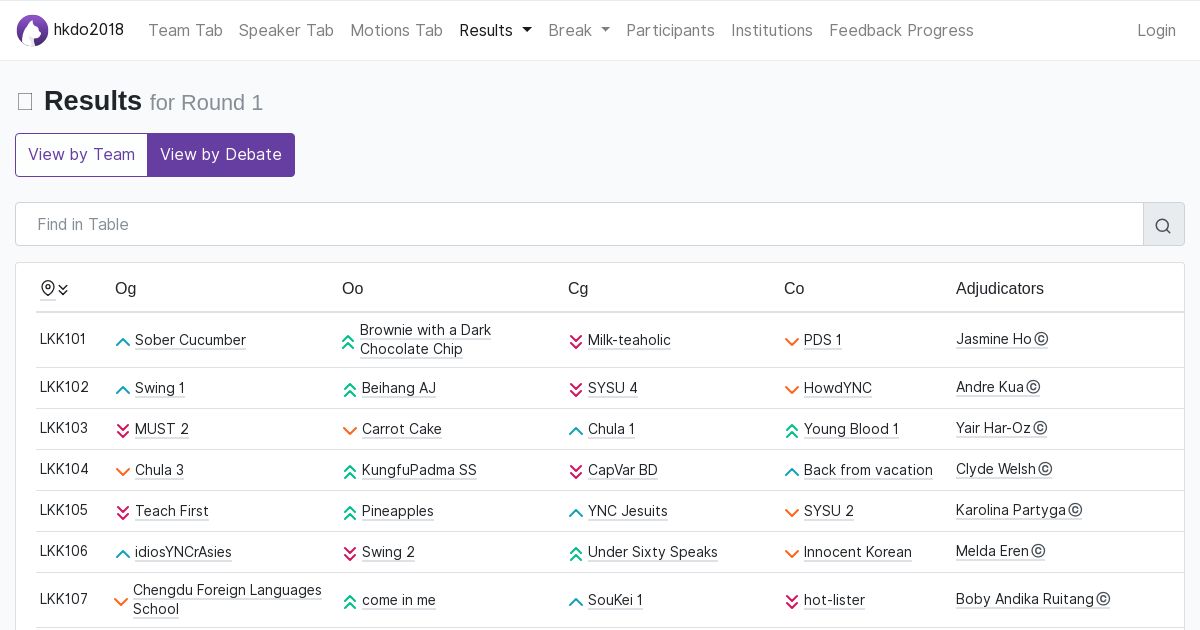Sort by venue using the location pin icon
The width and height of the screenshot is (1200, 630).
pyautogui.click(x=48, y=289)
